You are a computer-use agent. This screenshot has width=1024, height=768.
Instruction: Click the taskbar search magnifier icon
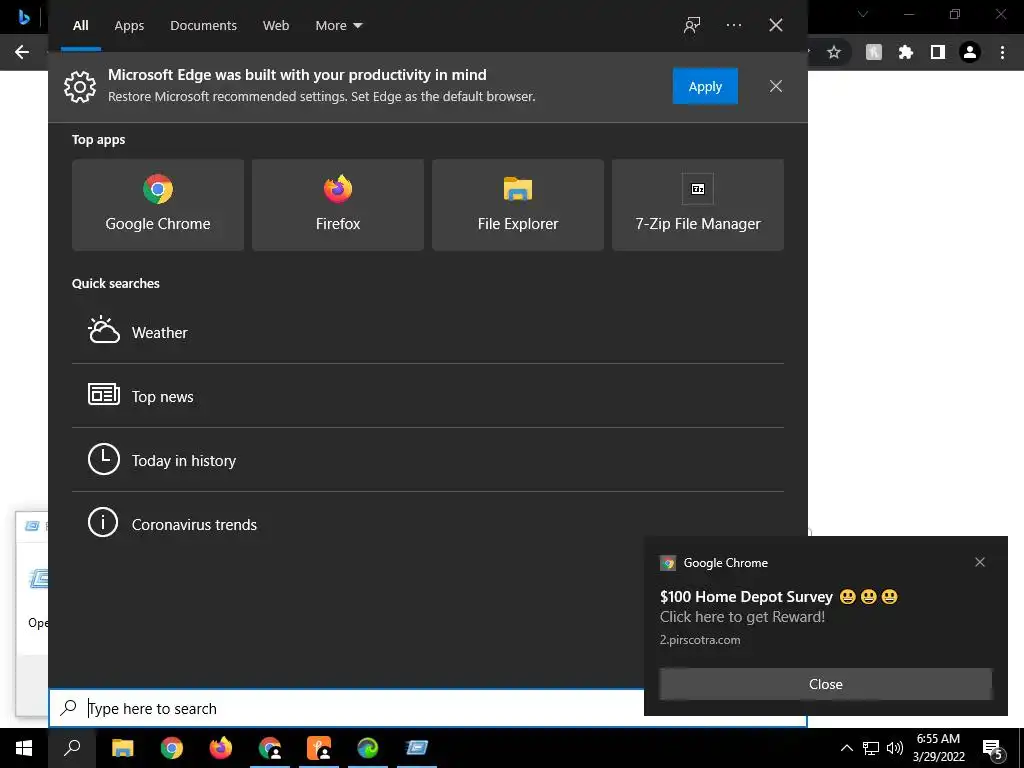(x=72, y=748)
